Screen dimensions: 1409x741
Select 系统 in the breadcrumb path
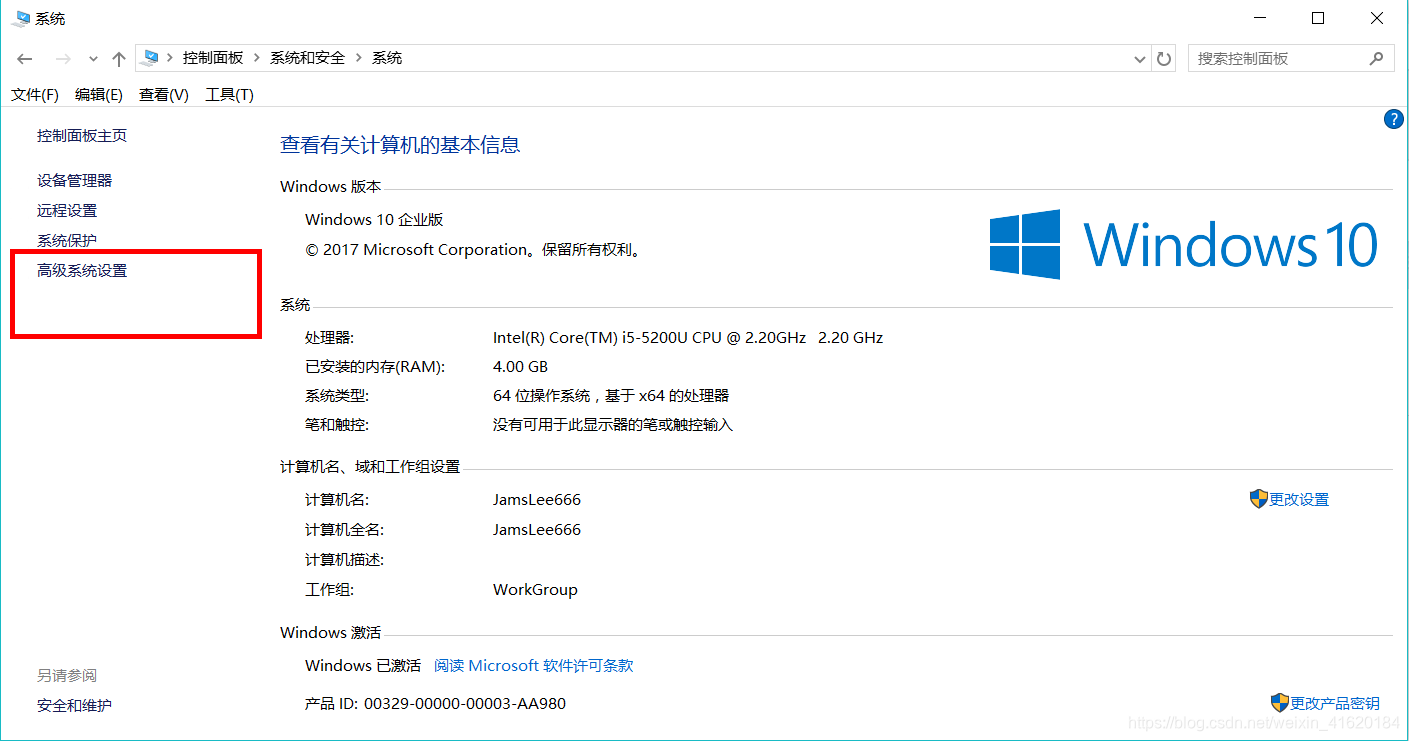387,58
